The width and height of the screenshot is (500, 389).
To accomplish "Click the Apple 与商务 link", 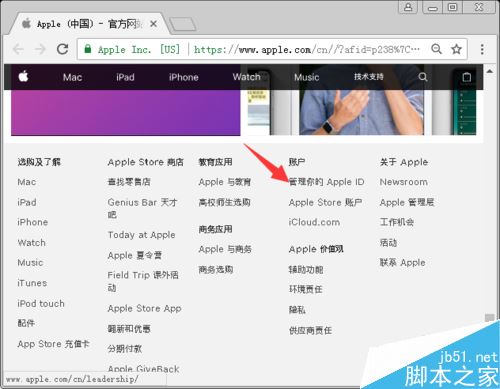I will pyautogui.click(x=225, y=249).
